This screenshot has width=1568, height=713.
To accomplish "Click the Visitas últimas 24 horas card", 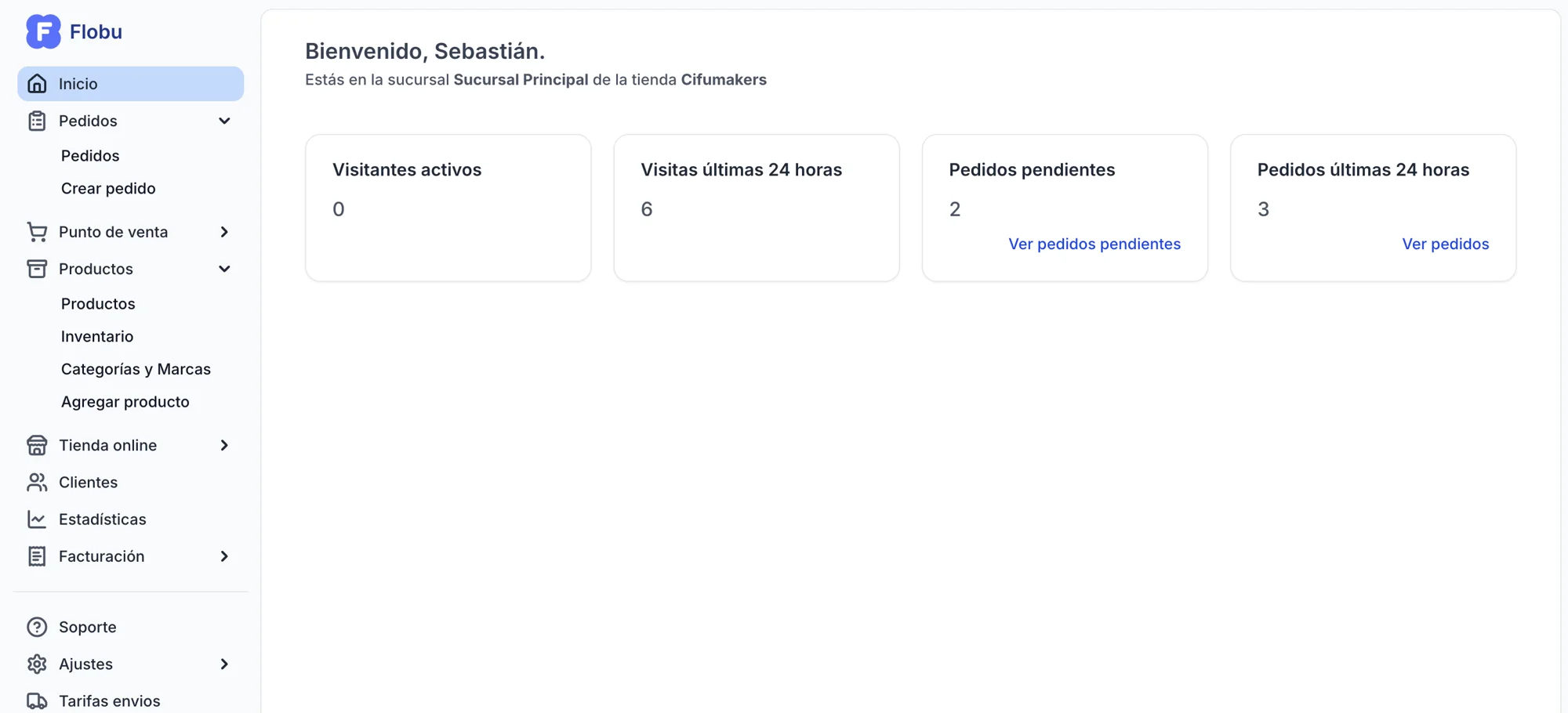I will [x=756, y=208].
